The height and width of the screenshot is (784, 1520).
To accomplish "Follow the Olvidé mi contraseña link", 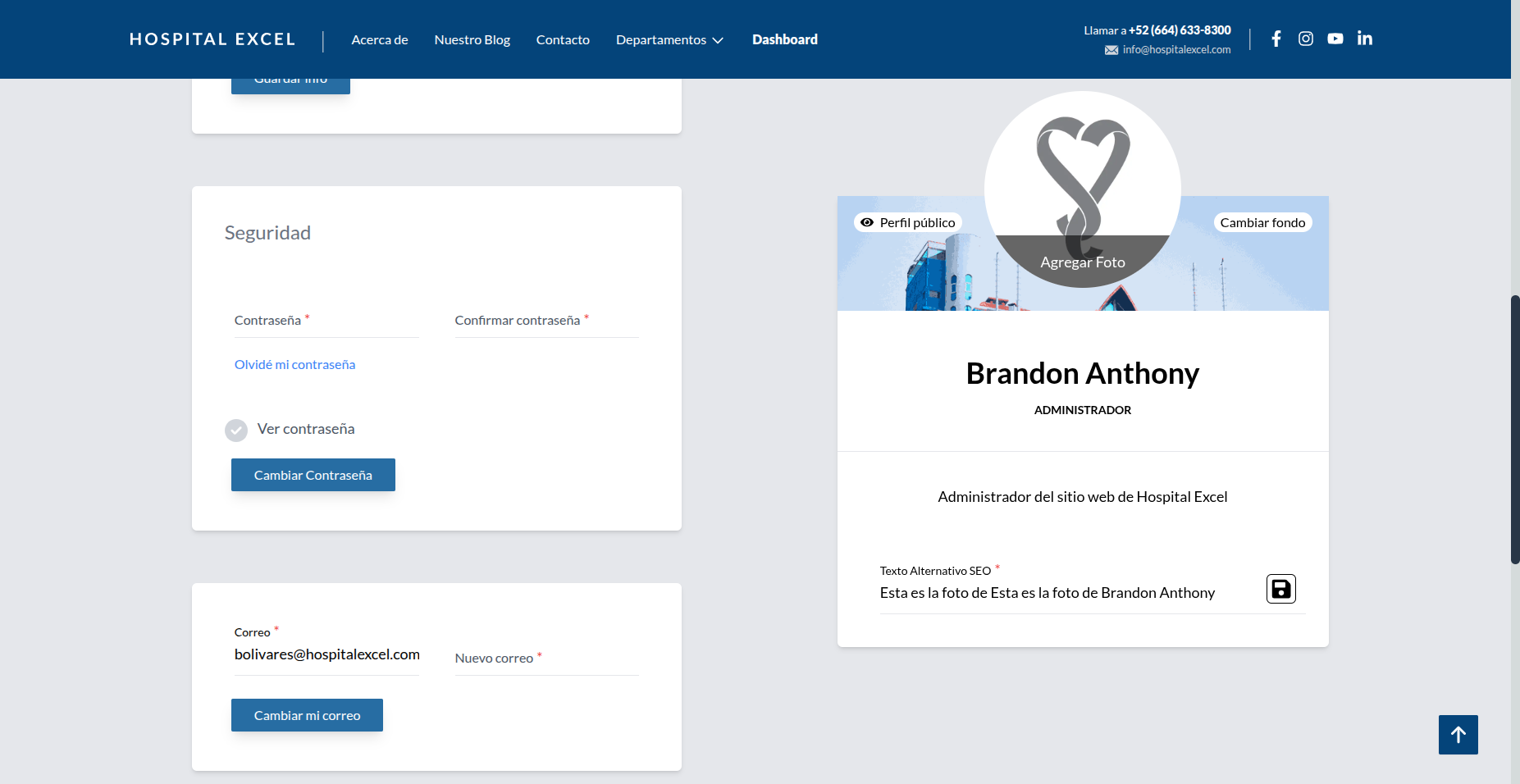I will (x=294, y=364).
